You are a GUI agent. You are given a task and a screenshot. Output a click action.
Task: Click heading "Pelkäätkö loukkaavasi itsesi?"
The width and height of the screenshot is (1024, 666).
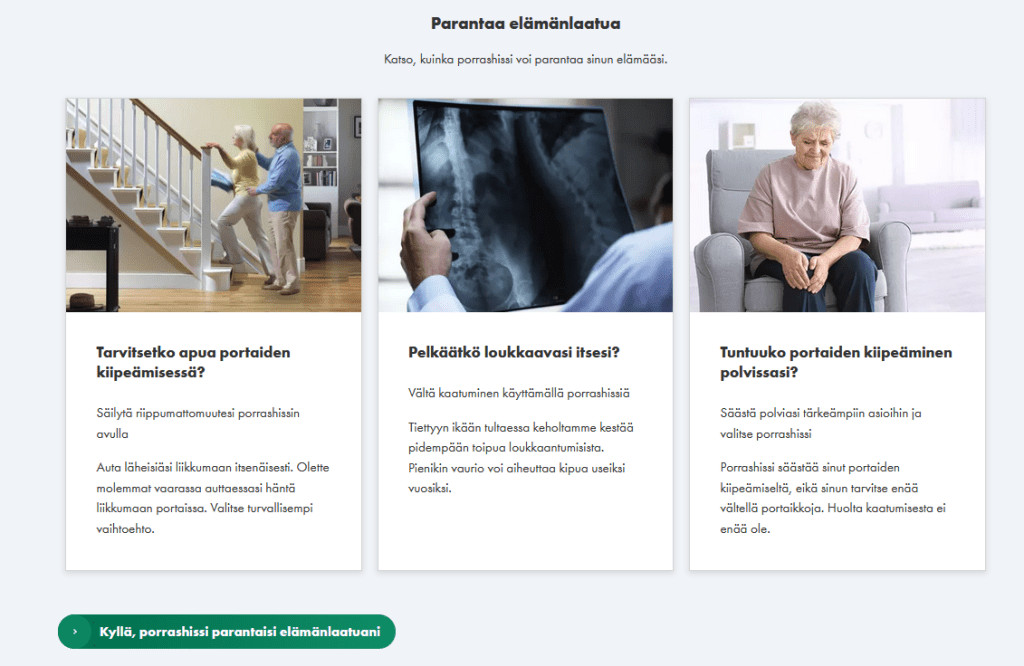pos(513,353)
